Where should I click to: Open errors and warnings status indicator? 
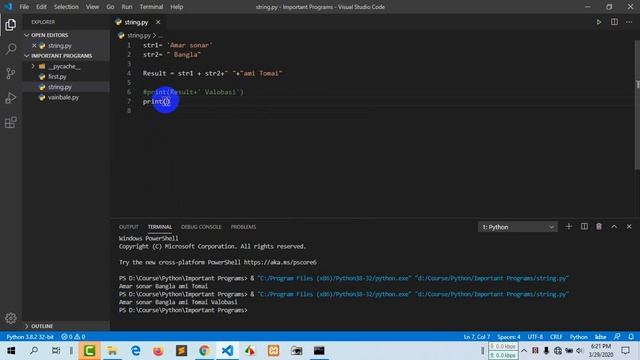pyautogui.click(x=73, y=337)
